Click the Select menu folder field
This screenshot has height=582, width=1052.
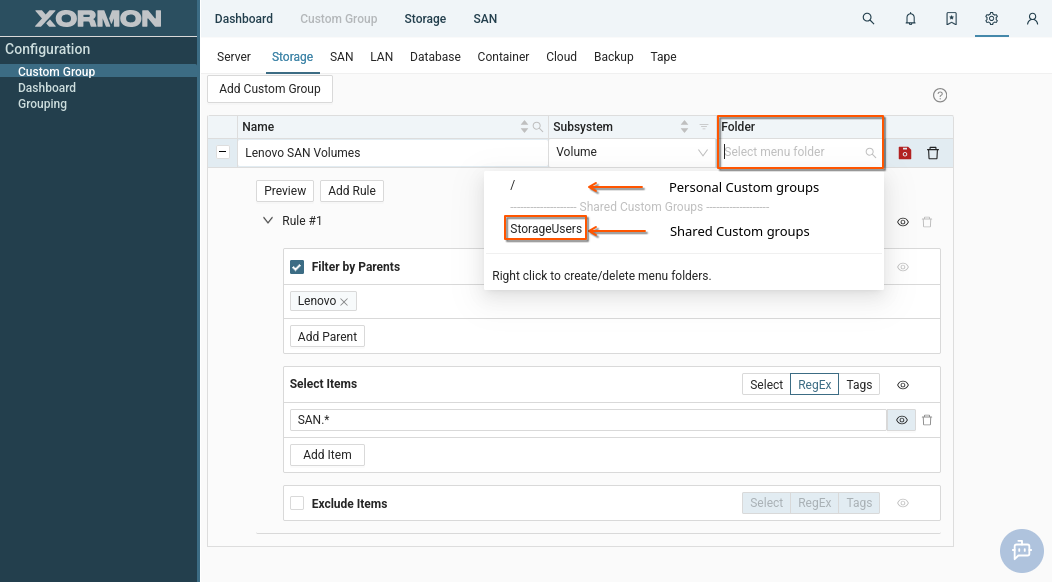coord(792,153)
